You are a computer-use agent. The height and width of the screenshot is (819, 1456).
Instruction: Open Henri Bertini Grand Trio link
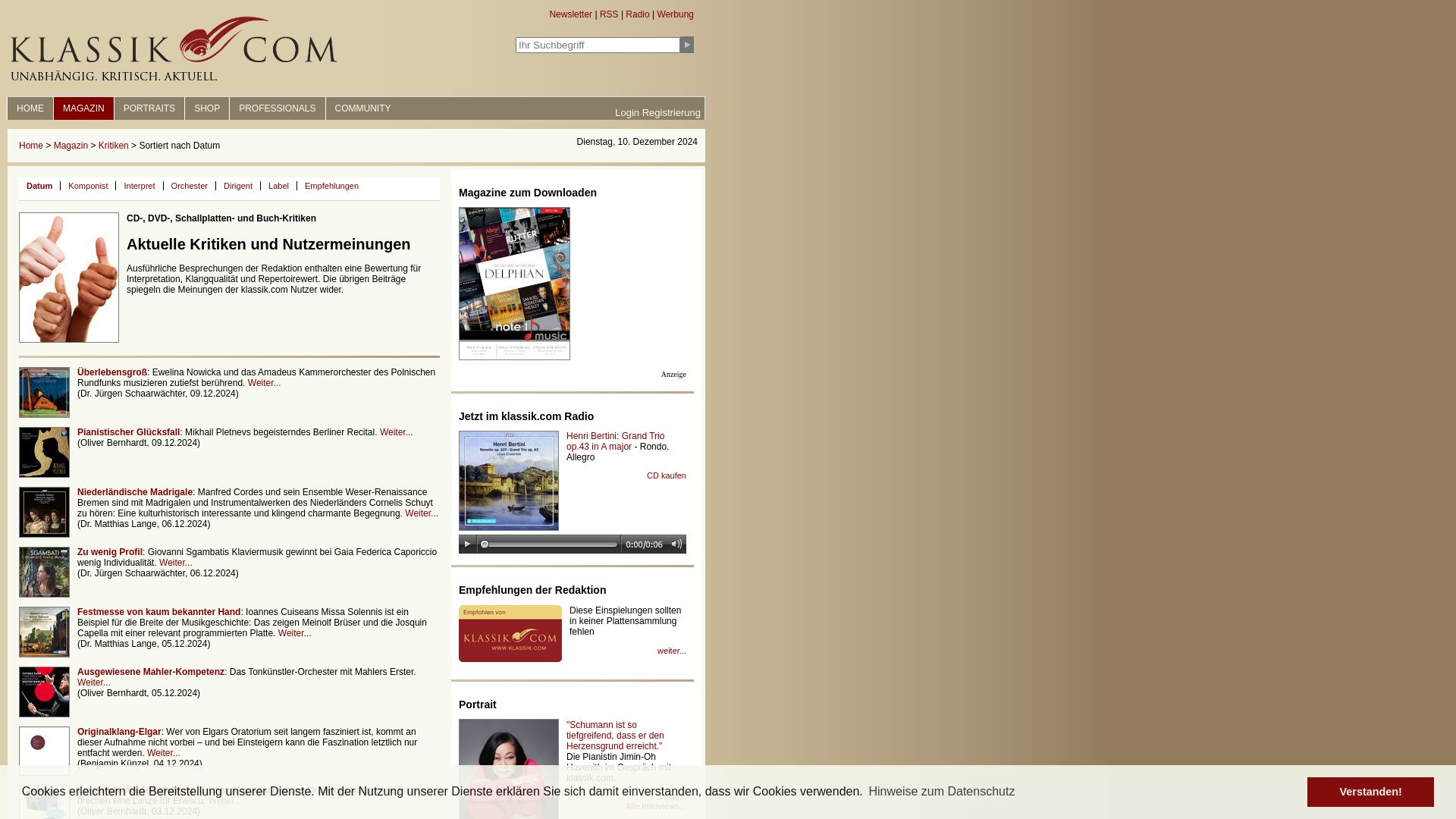(x=615, y=441)
